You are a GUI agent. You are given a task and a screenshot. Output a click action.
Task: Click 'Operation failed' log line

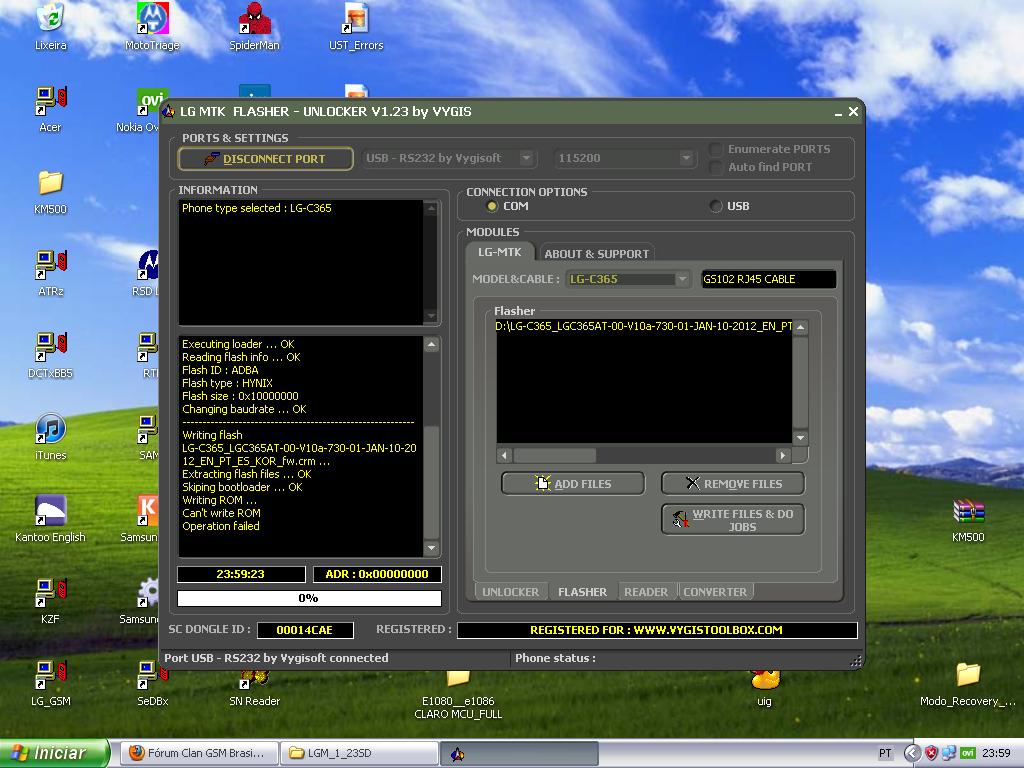pos(221,526)
